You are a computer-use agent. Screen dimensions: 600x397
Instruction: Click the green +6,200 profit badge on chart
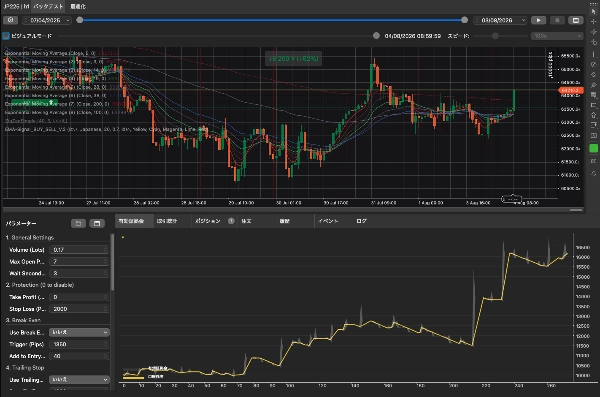point(293,59)
